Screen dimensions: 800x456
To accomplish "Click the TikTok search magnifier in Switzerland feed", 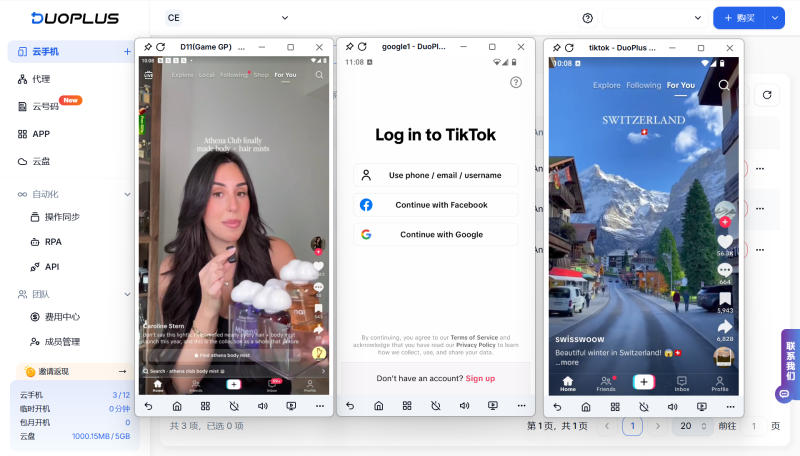I will [x=723, y=85].
